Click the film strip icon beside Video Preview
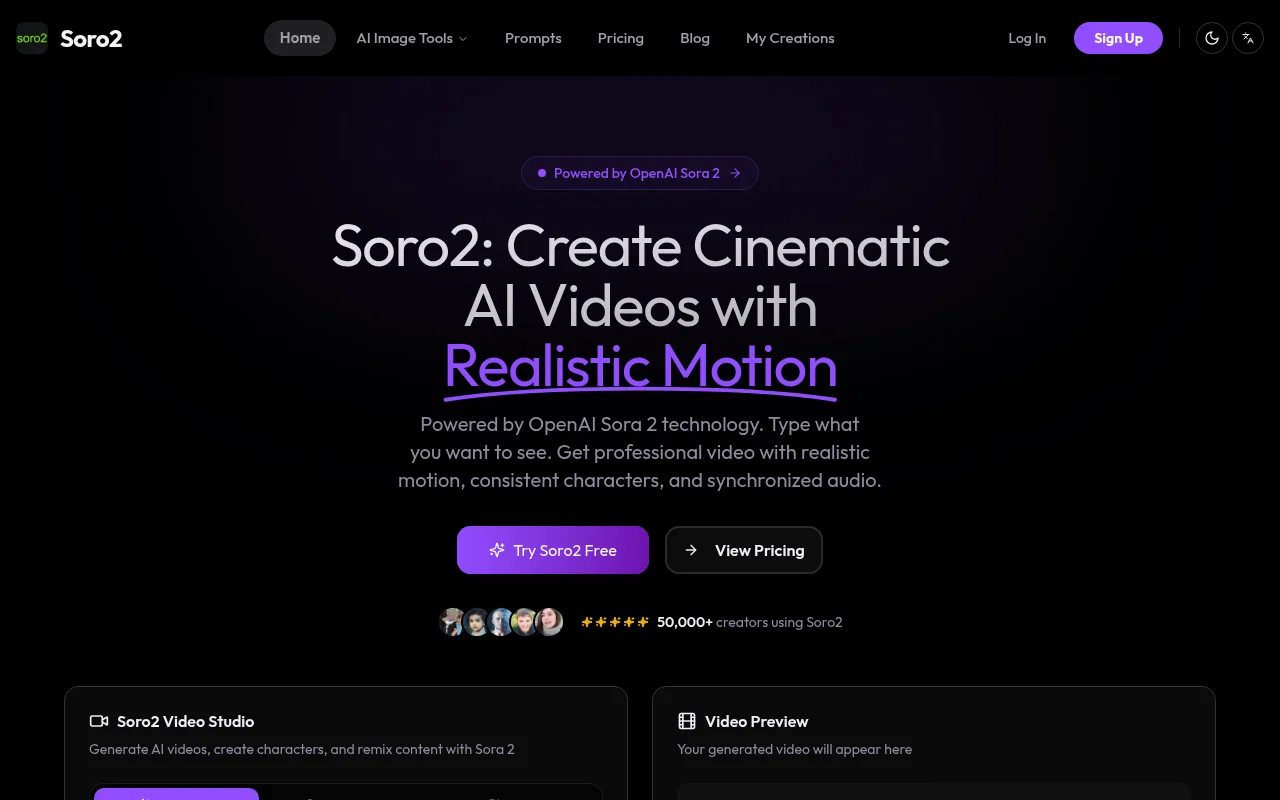Viewport: 1280px width, 800px height. pos(687,721)
